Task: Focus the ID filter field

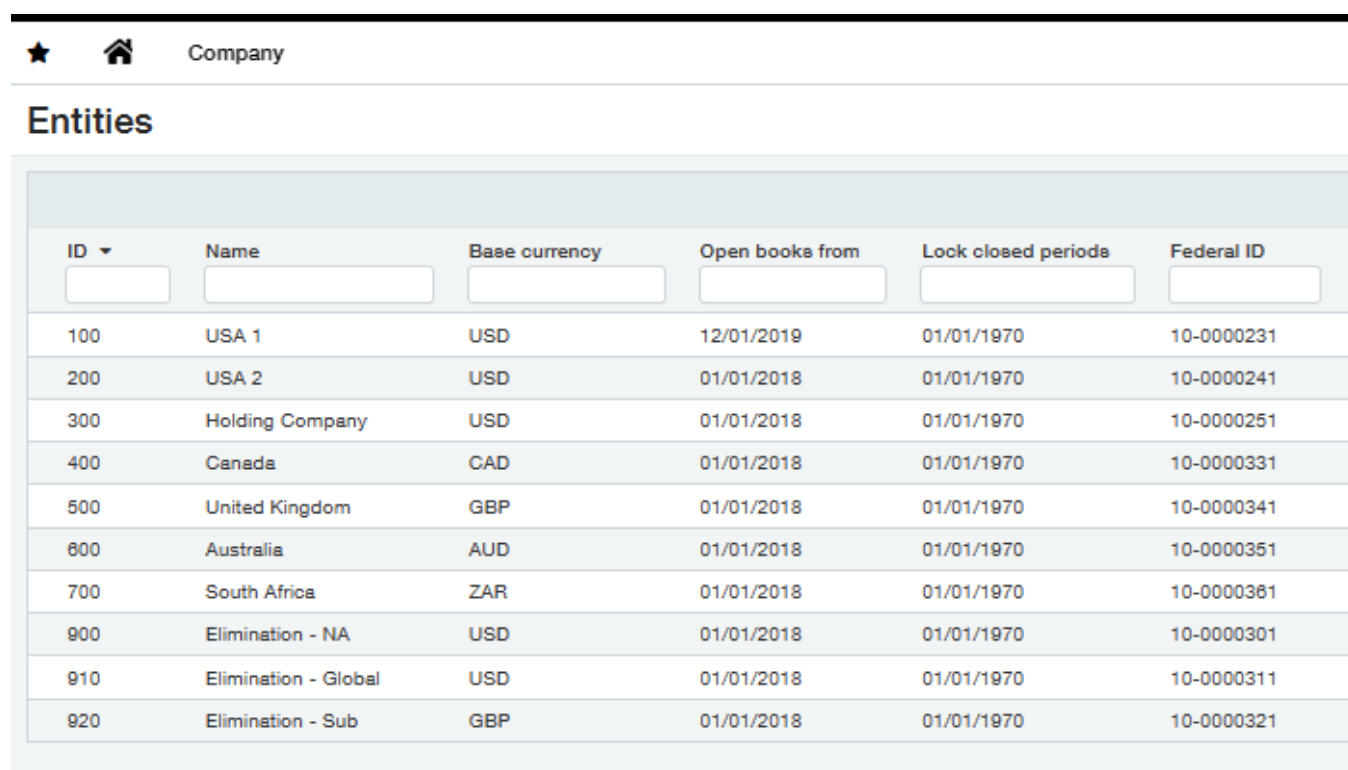Action: [x=118, y=285]
